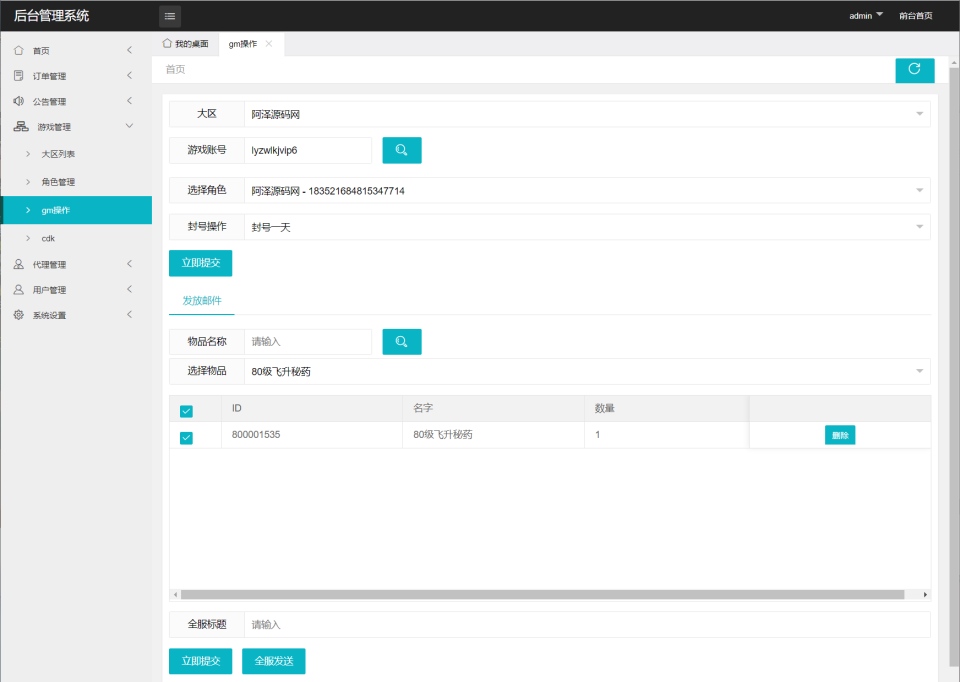Click the sidebar collapse hamburger icon
Image resolution: width=960 pixels, height=682 pixels.
(170, 16)
